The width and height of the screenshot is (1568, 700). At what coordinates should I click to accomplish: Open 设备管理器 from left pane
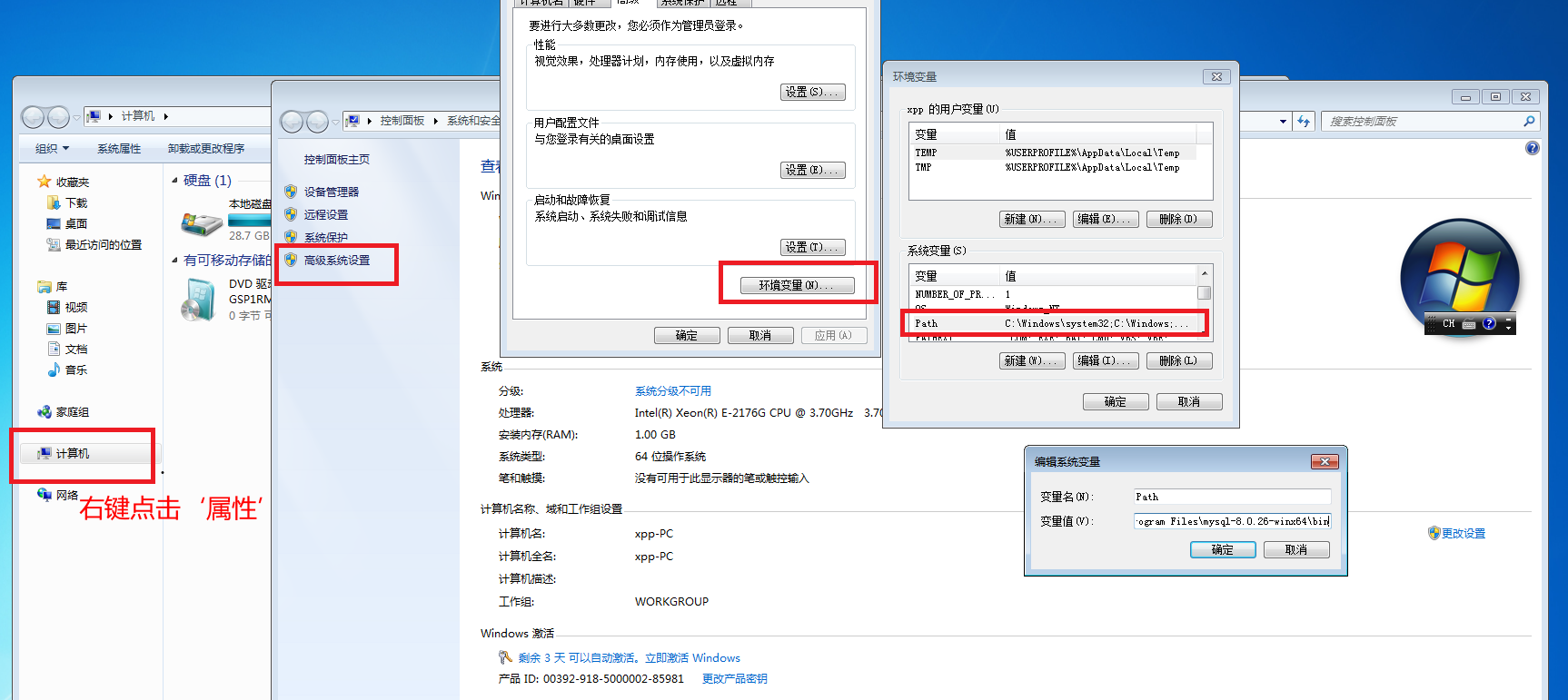click(x=332, y=192)
